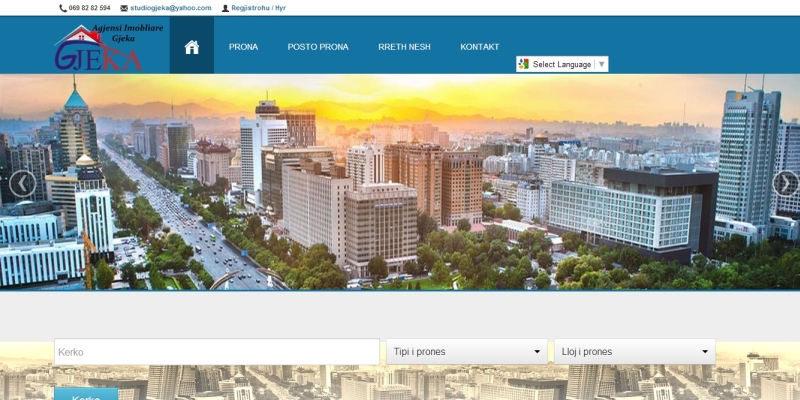Open the PRONA menu item

coord(243,47)
